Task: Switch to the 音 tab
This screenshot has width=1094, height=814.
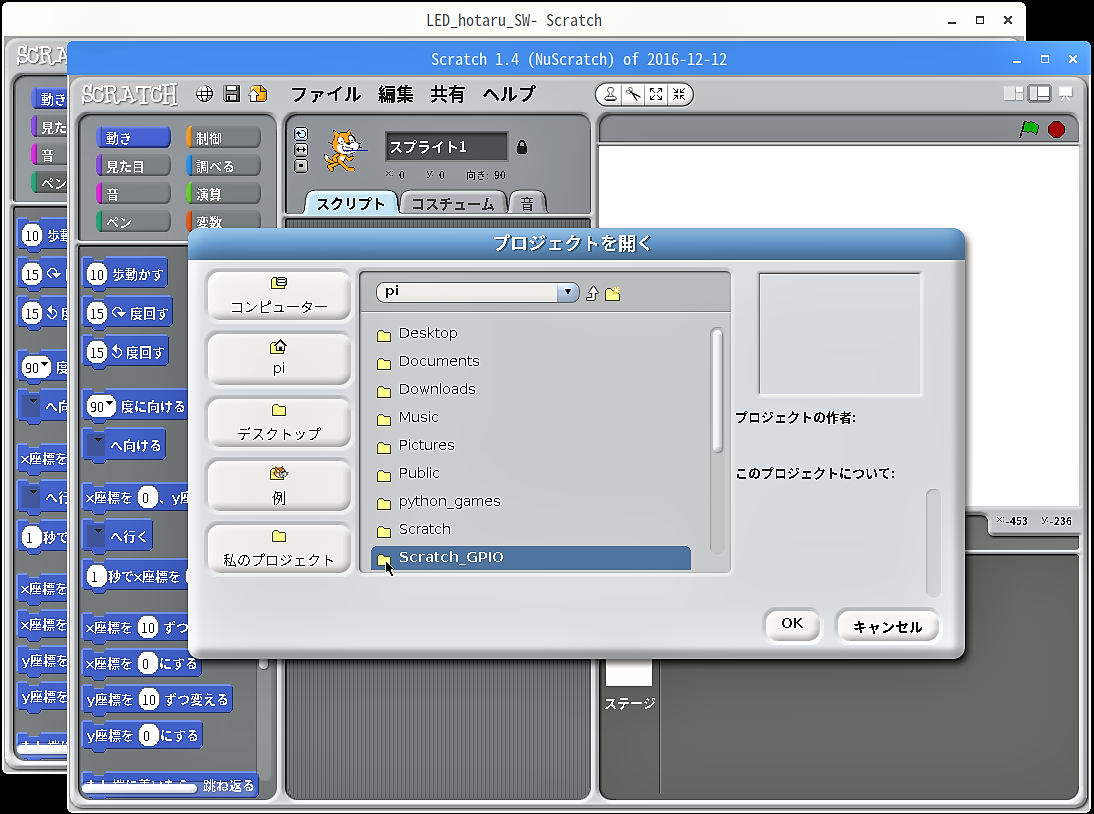Action: (527, 204)
